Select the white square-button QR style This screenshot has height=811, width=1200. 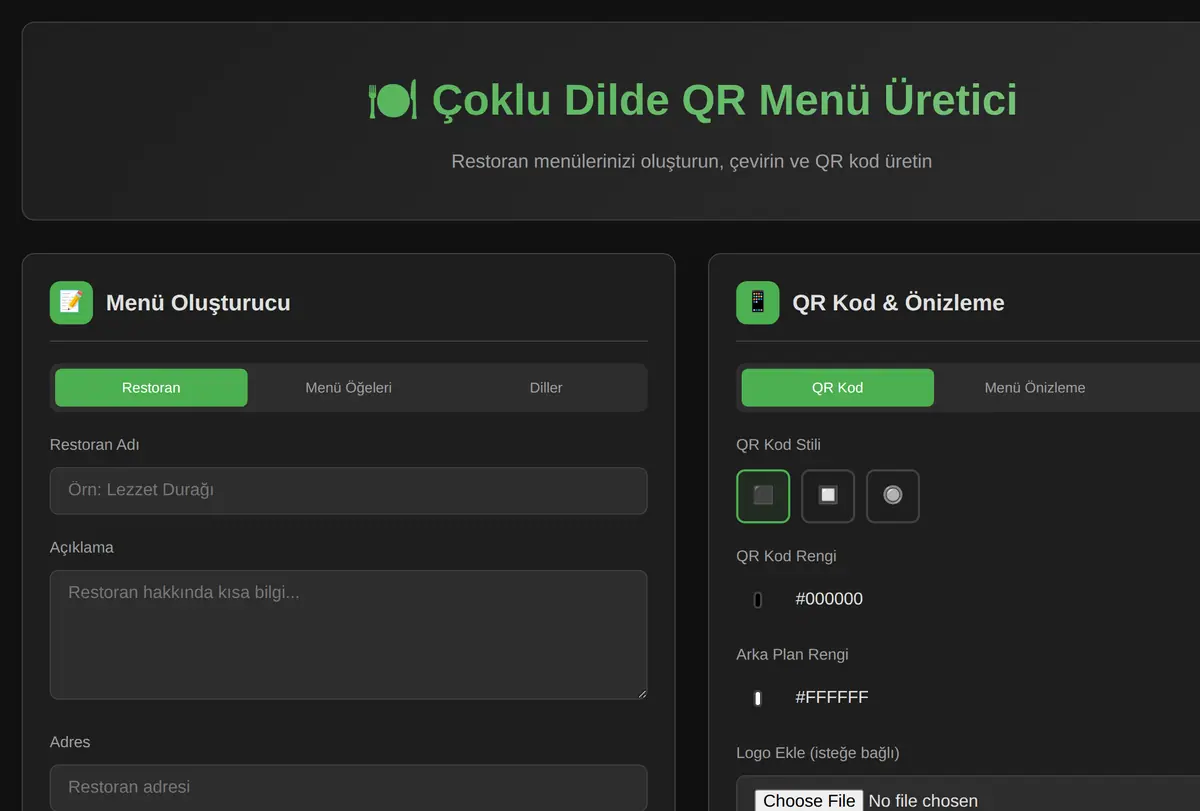click(828, 496)
